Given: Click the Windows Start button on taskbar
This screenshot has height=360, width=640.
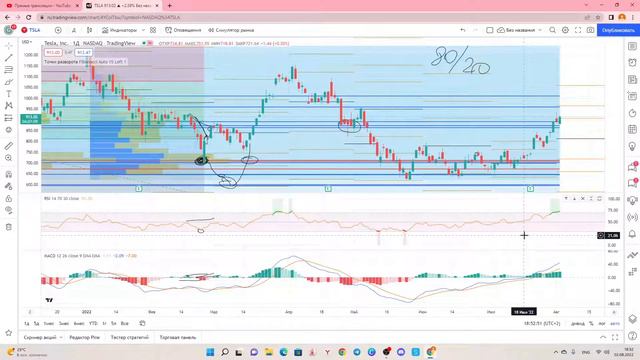Looking at the screenshot, I should [210, 352].
